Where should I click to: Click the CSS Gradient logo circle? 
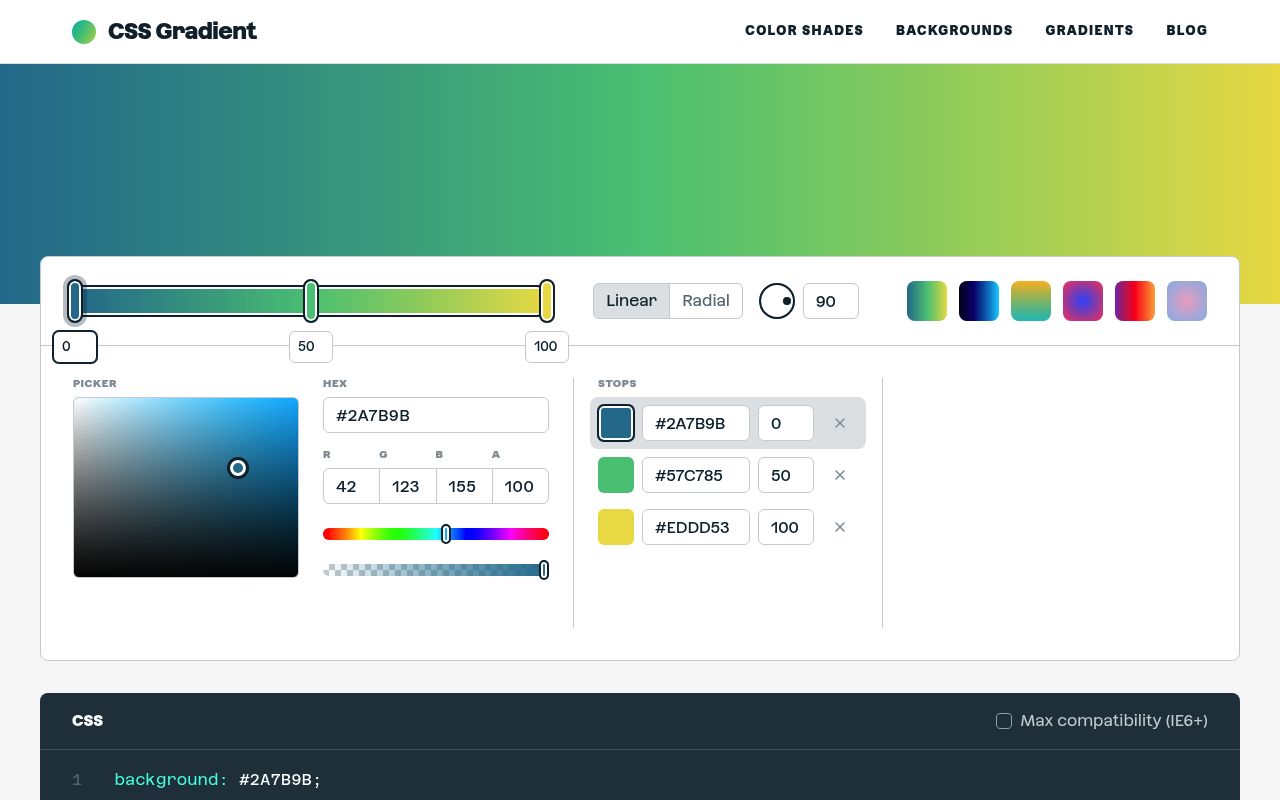84,32
